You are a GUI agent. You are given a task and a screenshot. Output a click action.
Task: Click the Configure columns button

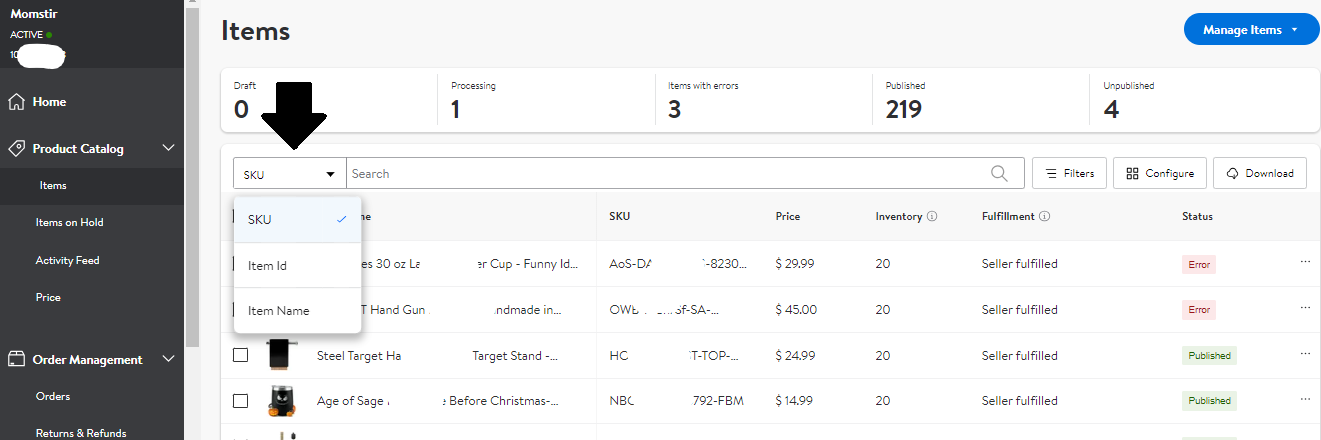tap(1160, 173)
